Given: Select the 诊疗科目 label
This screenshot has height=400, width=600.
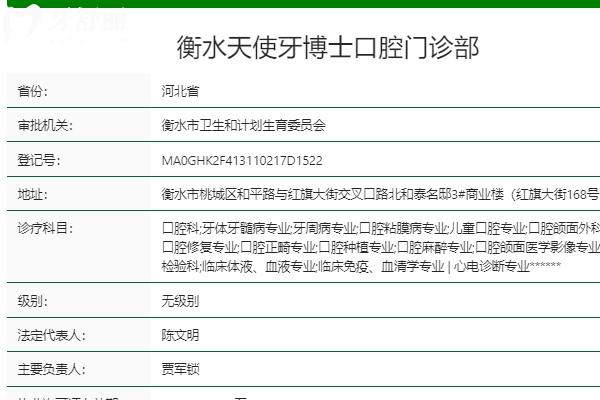Looking at the screenshot, I should 45,228.
